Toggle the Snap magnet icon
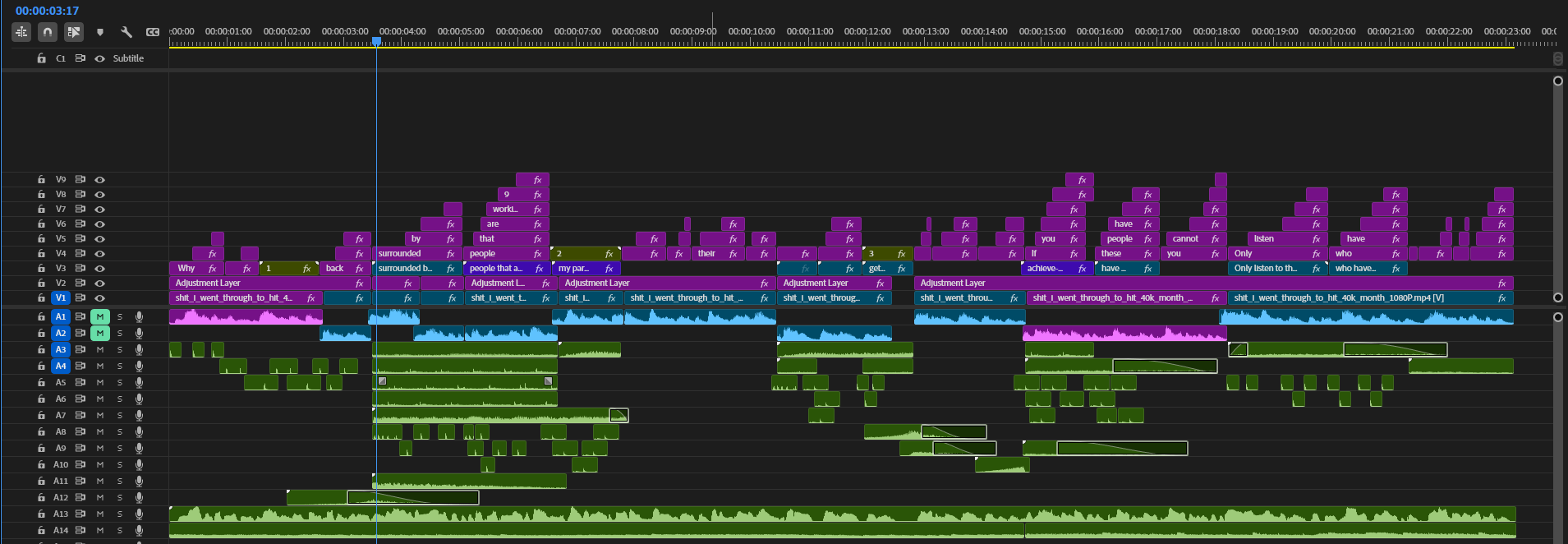1568x544 pixels. pos(48,32)
